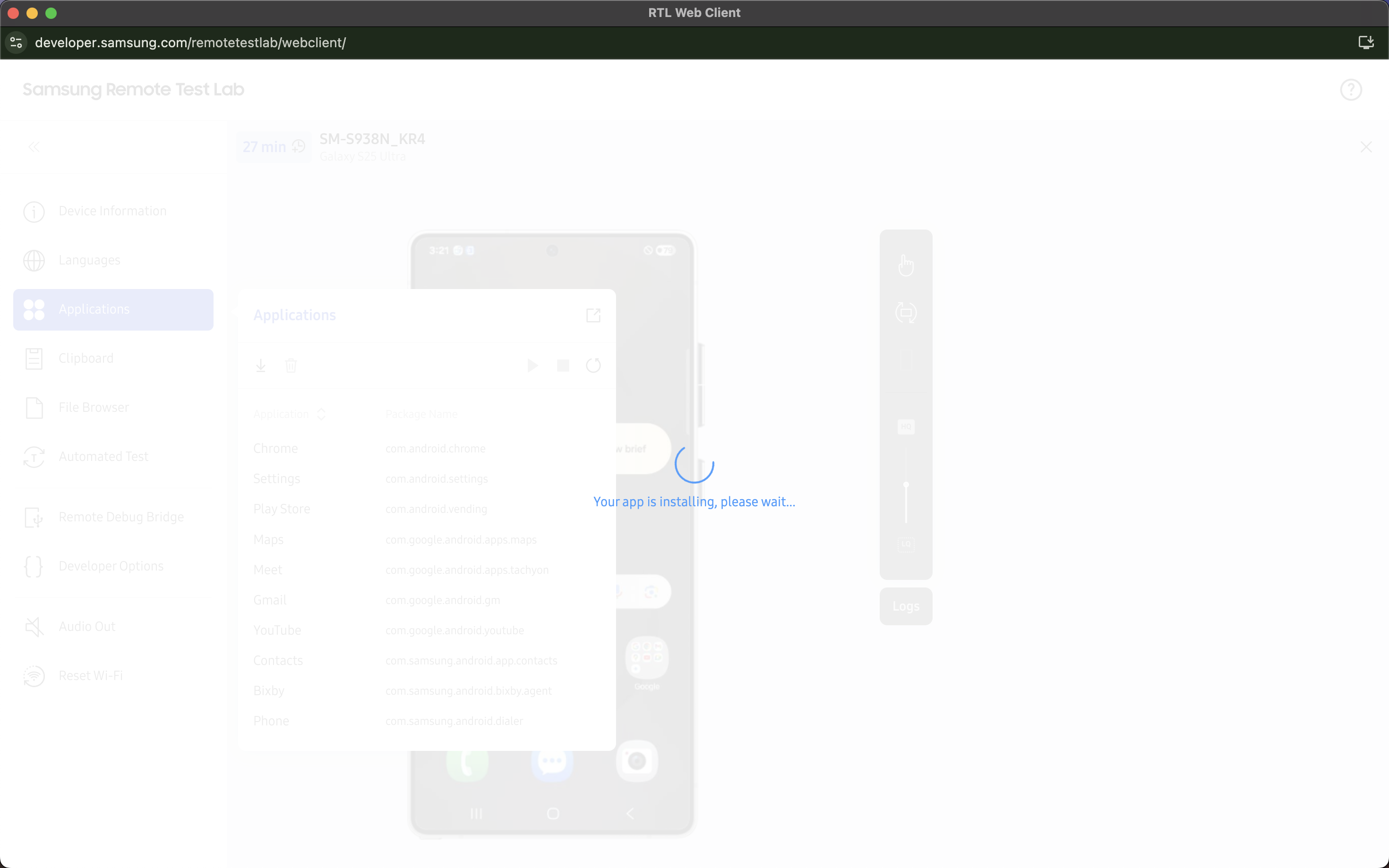Open Device Information in the sidebar
The height and width of the screenshot is (868, 1389).
[113, 211]
